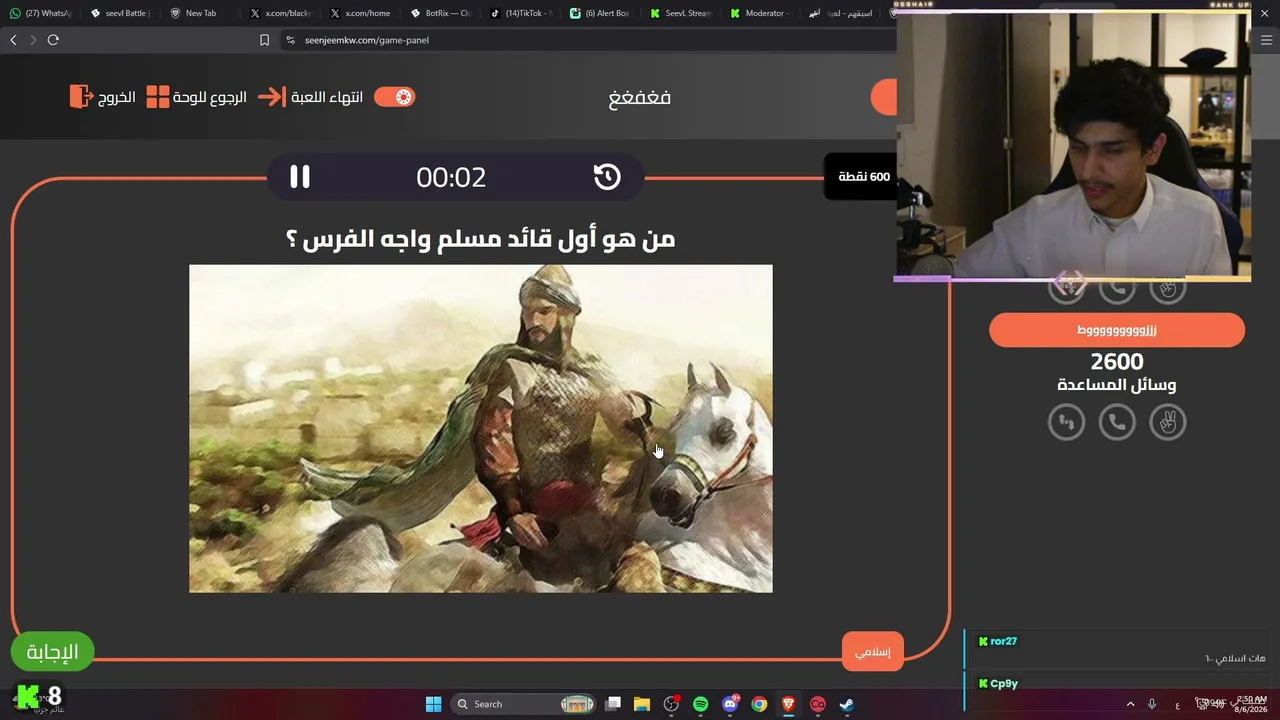Use the swap arrows help icon under 2600
This screenshot has width=1280, height=720.
(1066, 422)
